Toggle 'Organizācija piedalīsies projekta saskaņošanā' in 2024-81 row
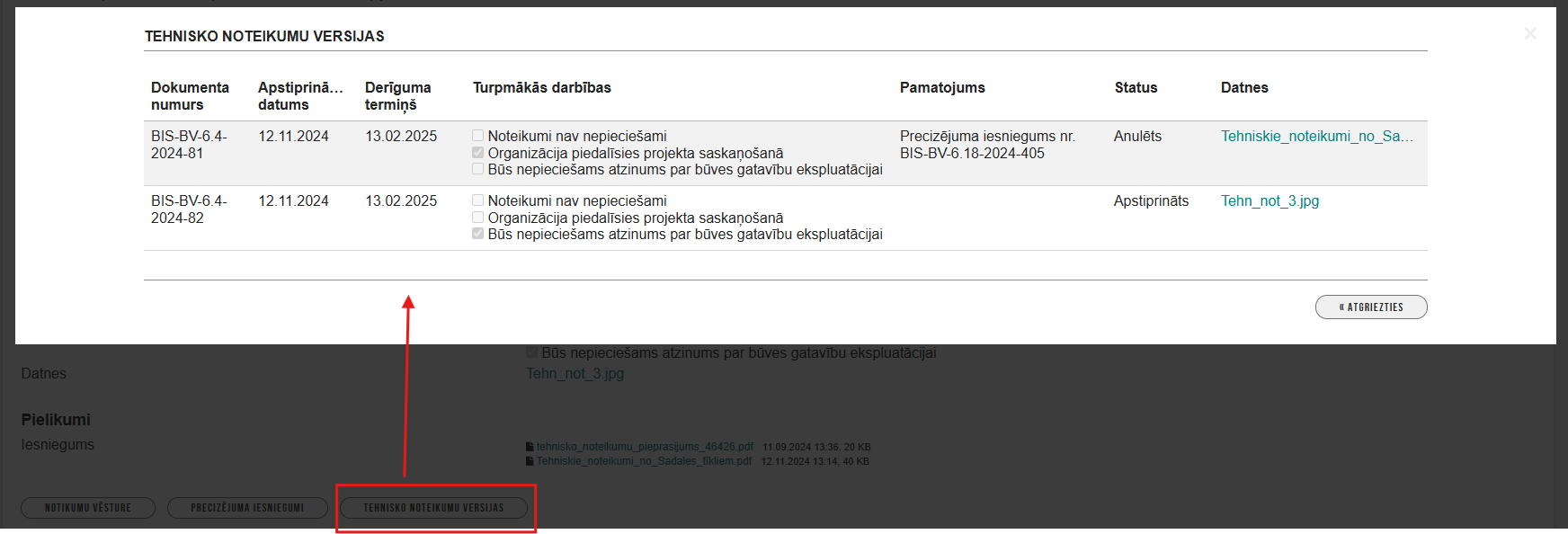 (478, 153)
